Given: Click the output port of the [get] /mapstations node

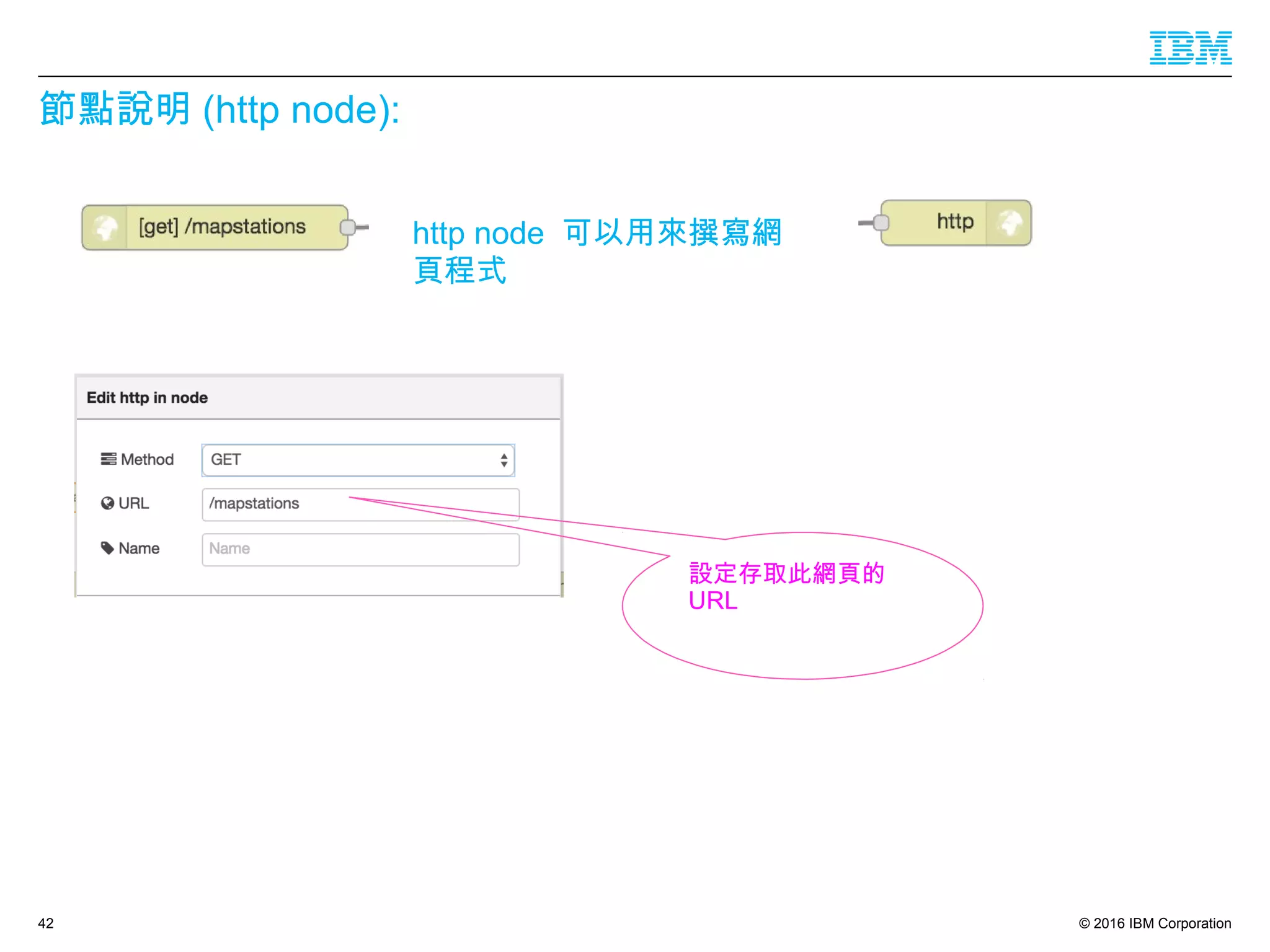Looking at the screenshot, I should point(348,227).
